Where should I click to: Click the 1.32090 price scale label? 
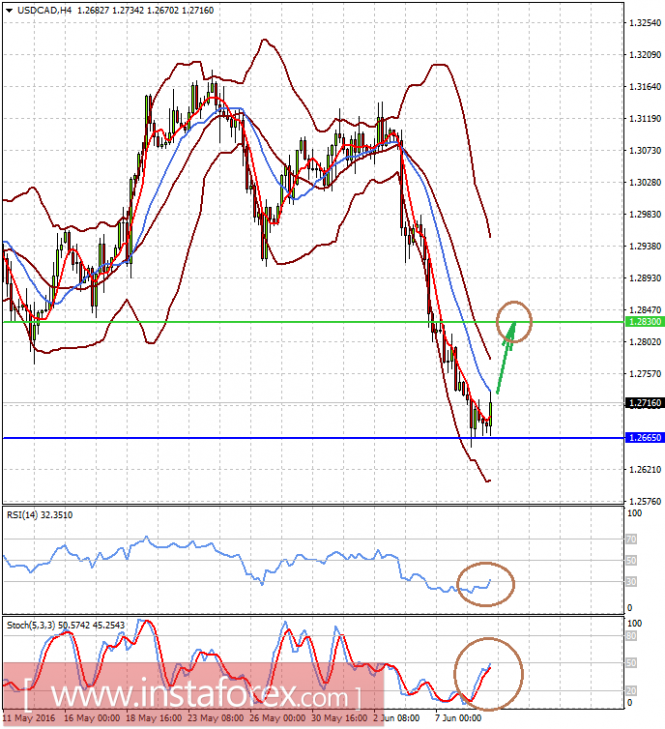[645, 55]
